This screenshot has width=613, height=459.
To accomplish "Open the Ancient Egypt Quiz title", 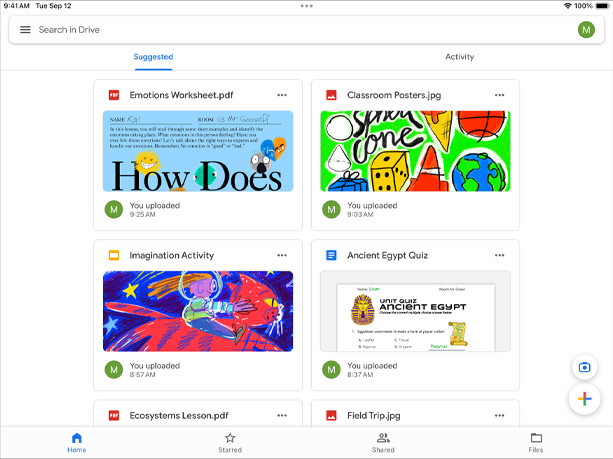I will [387, 255].
